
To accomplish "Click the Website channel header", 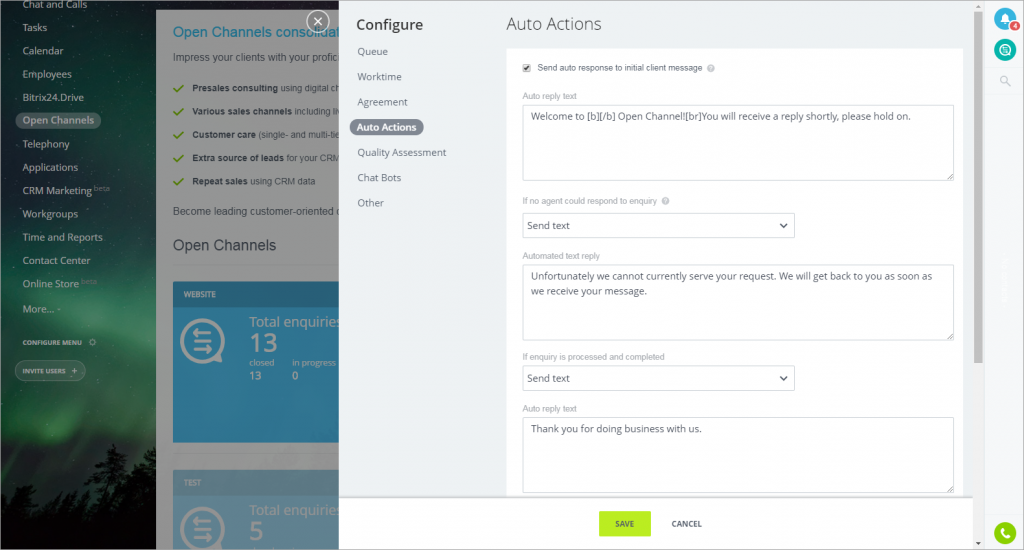I will point(255,295).
